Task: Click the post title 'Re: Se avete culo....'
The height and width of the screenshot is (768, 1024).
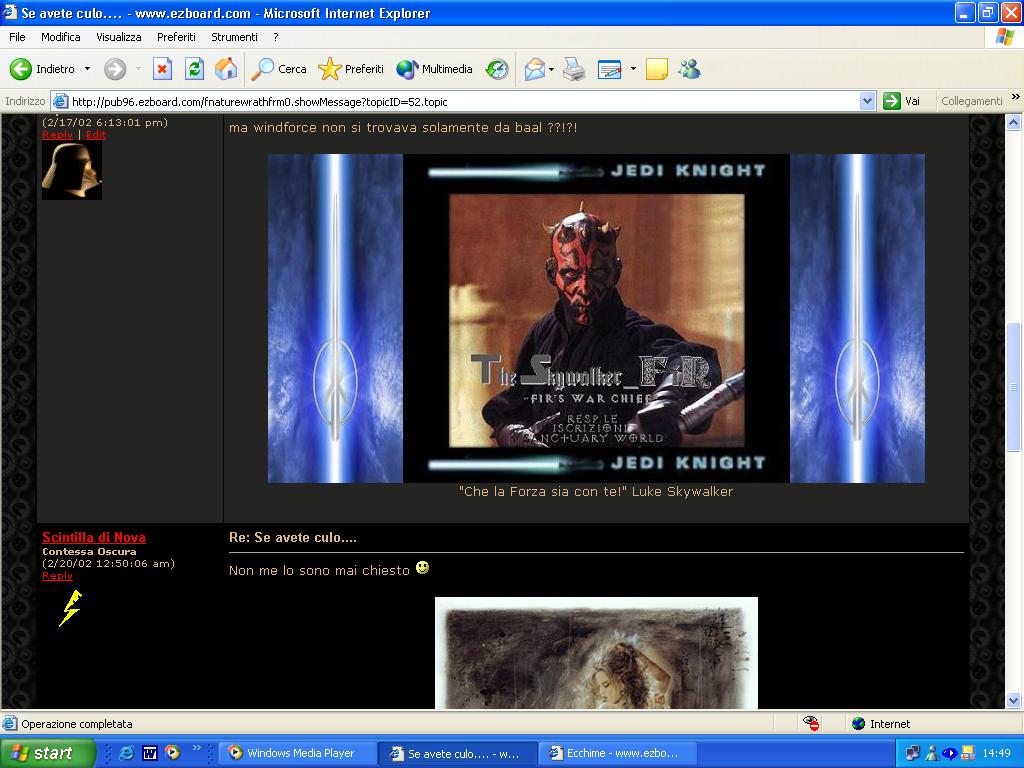Action: (293, 537)
